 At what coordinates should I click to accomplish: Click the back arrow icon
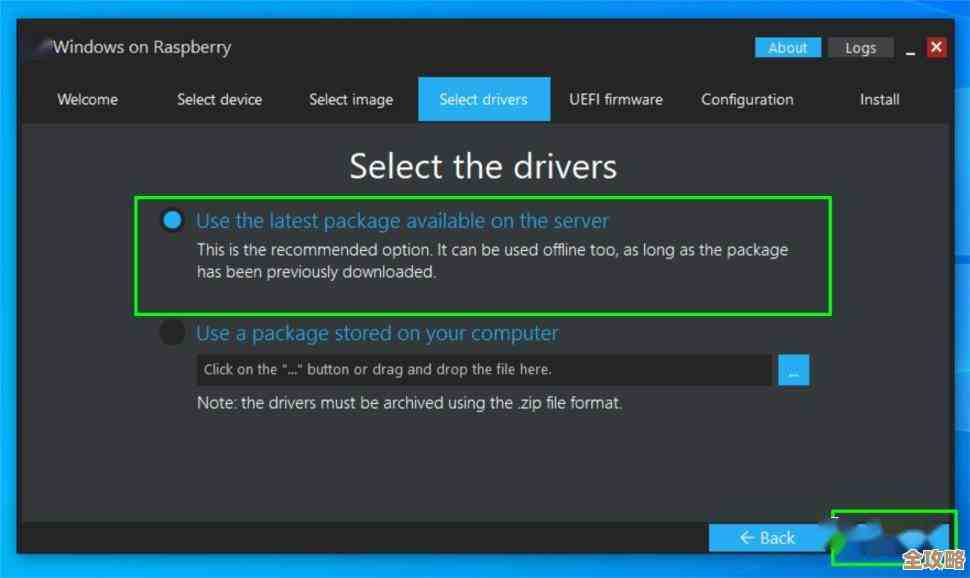(749, 537)
